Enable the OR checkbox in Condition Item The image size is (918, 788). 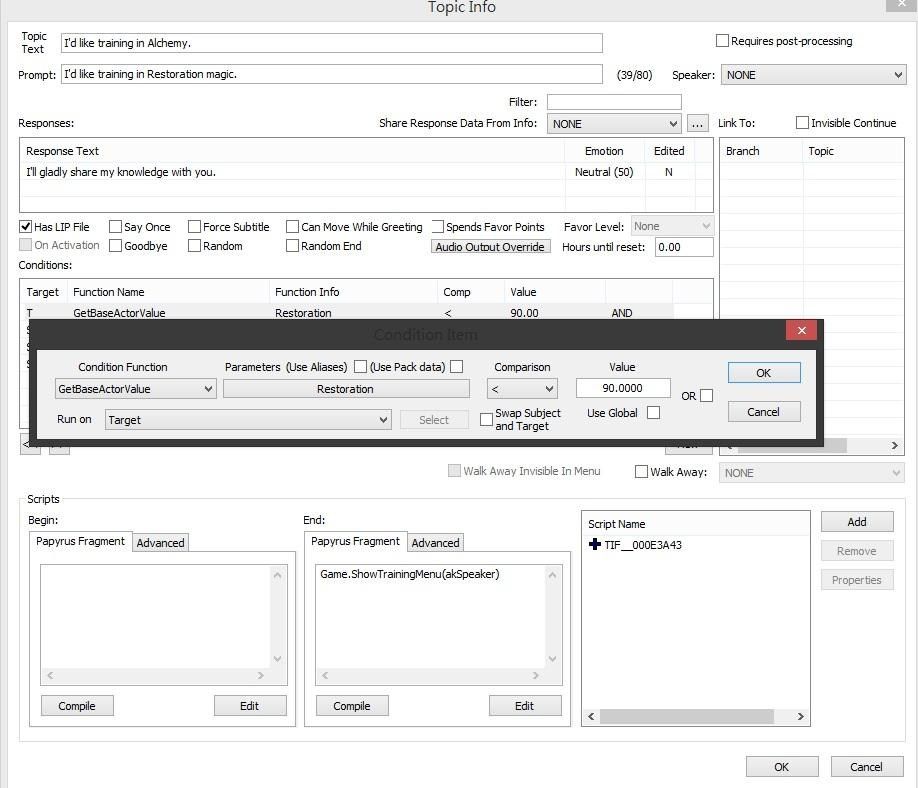pyautogui.click(x=707, y=396)
